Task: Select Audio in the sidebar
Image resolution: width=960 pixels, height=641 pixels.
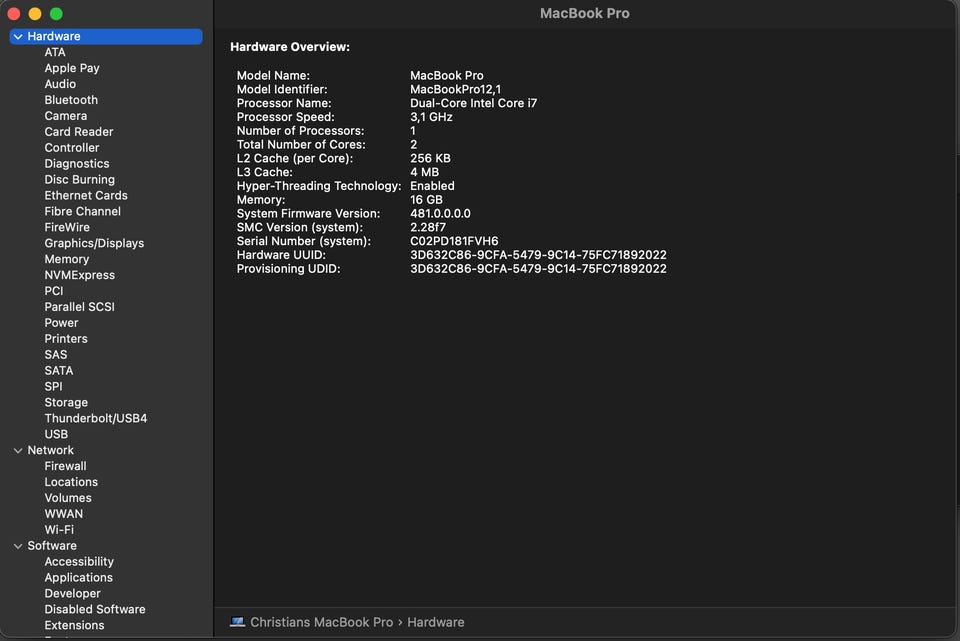Action: coord(60,84)
